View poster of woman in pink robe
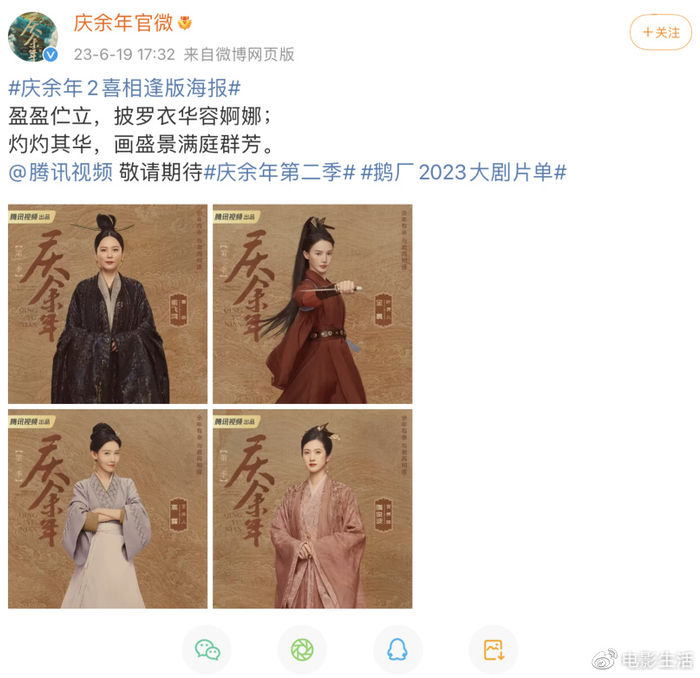 (x=312, y=509)
